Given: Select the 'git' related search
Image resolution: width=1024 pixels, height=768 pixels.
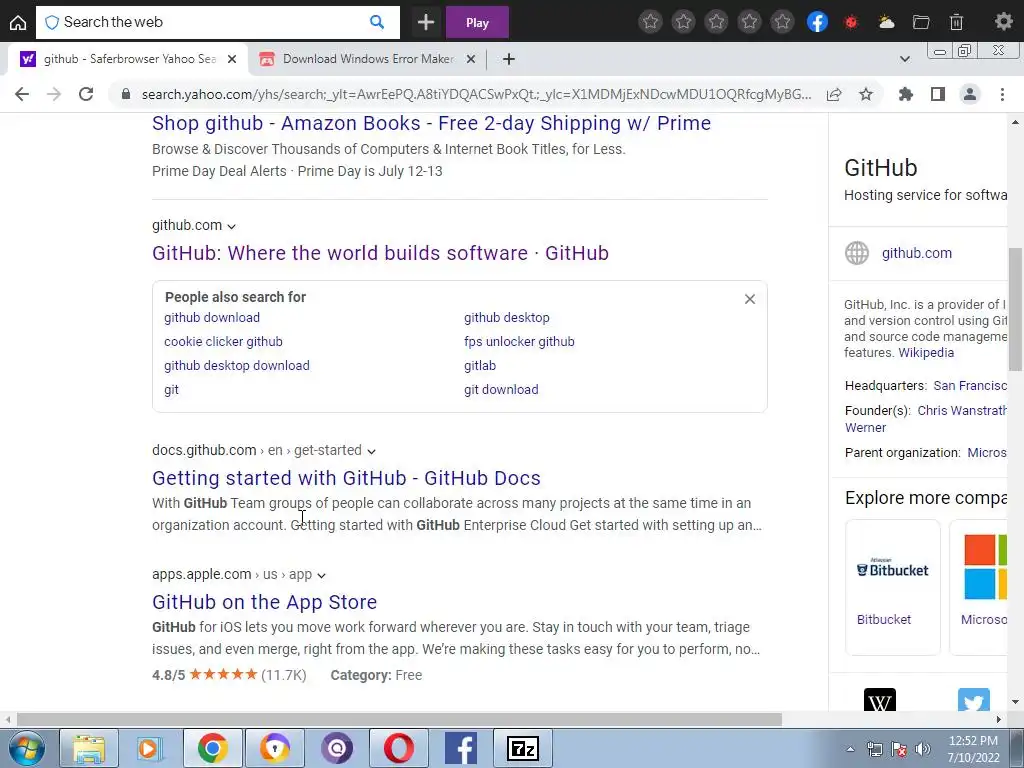Looking at the screenshot, I should point(171,390).
